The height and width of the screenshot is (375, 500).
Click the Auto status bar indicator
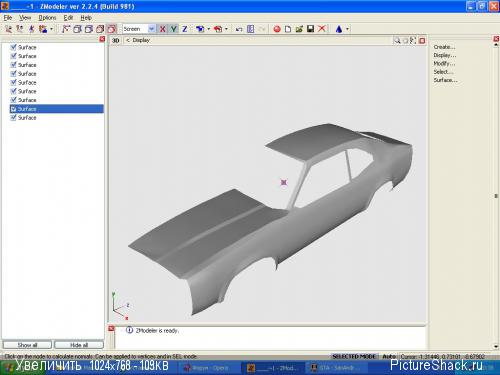pyautogui.click(x=389, y=356)
